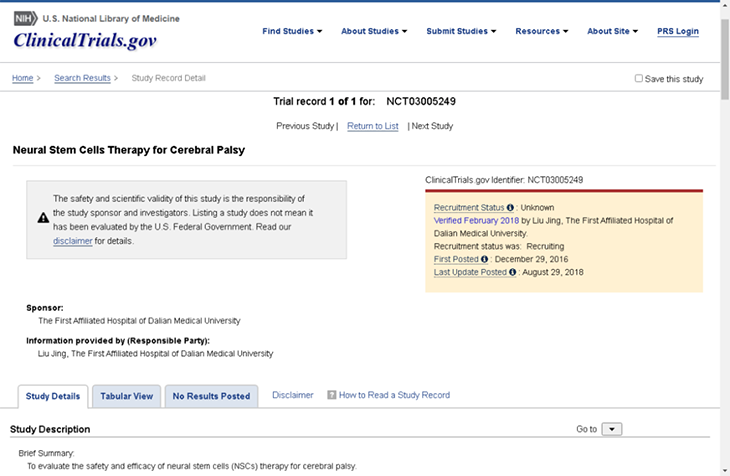Click the Disclaimer link beside tabs

coord(293,395)
